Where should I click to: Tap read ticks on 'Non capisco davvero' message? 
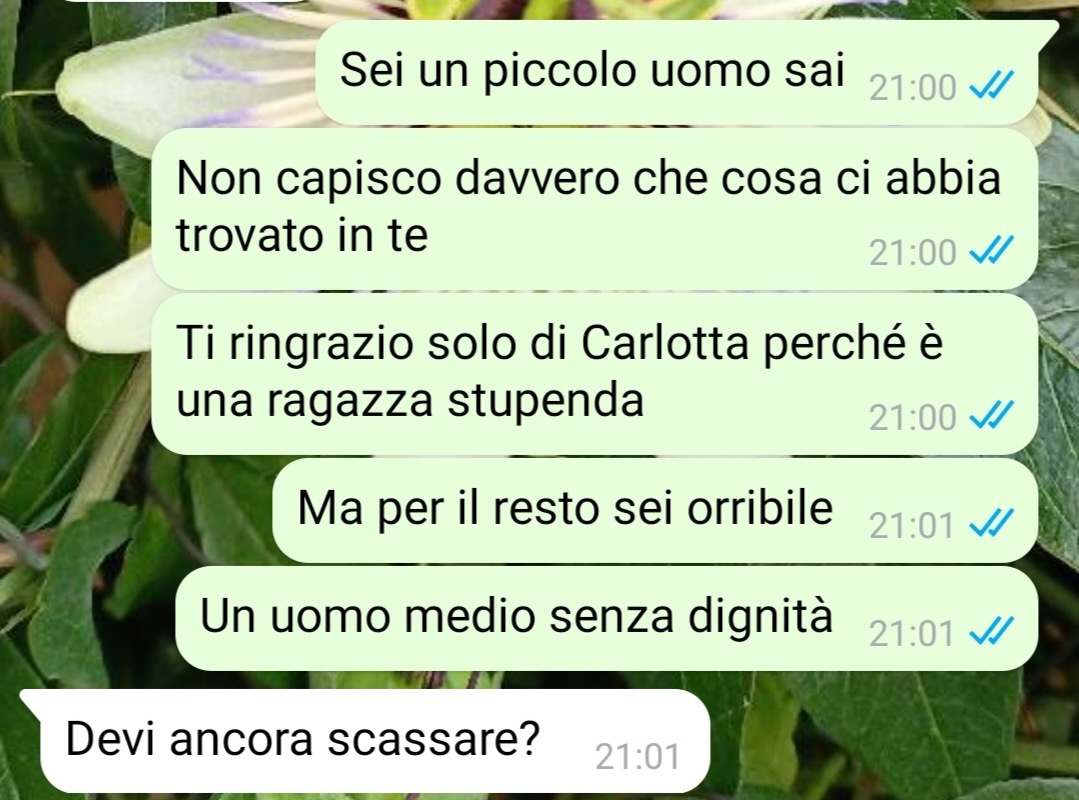pos(991,251)
